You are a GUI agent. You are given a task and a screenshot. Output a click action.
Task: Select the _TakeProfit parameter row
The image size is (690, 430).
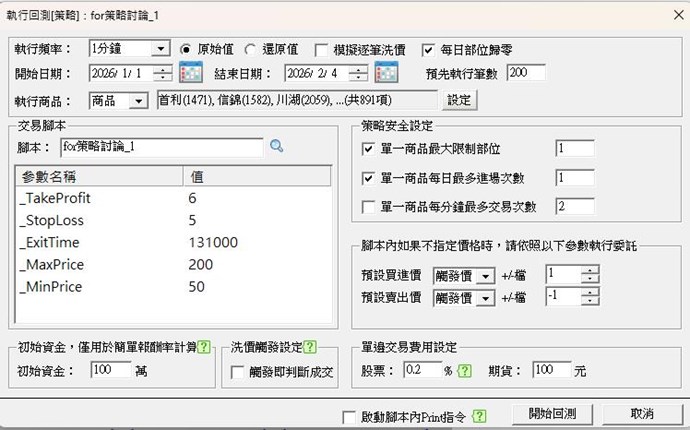100,198
